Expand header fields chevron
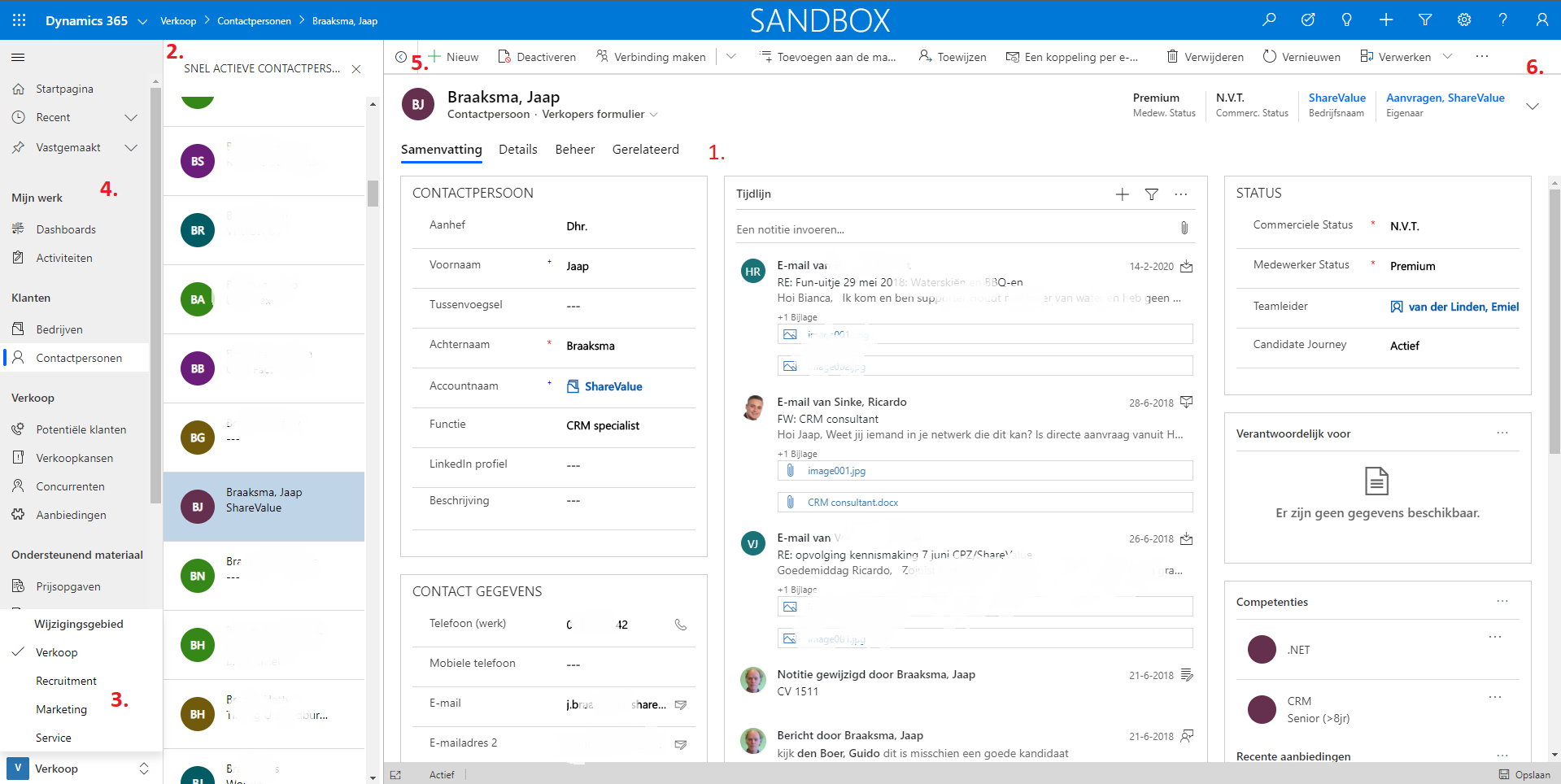The width and height of the screenshot is (1561, 784). (x=1533, y=107)
